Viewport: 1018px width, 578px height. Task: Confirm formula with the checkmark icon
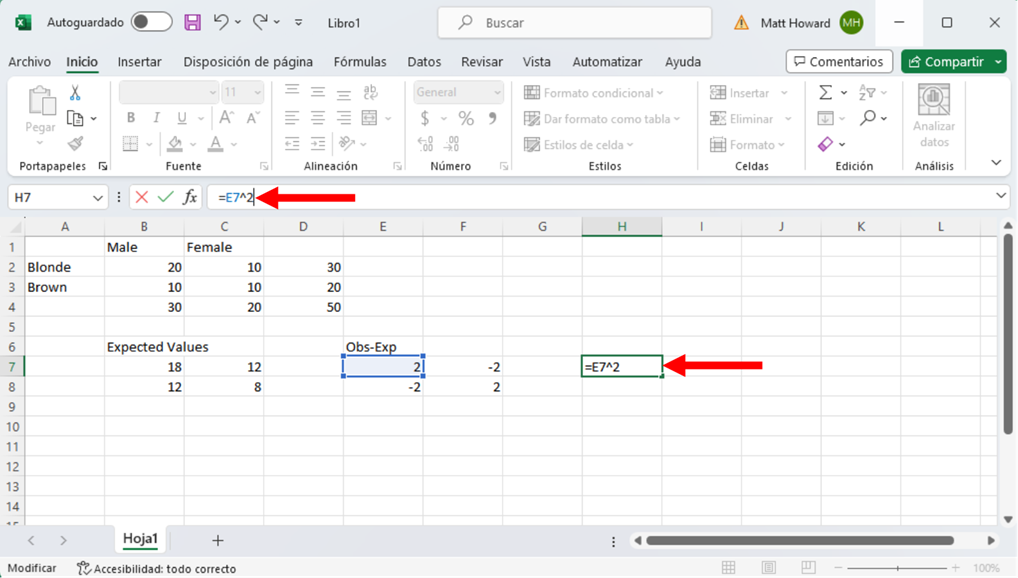(166, 198)
